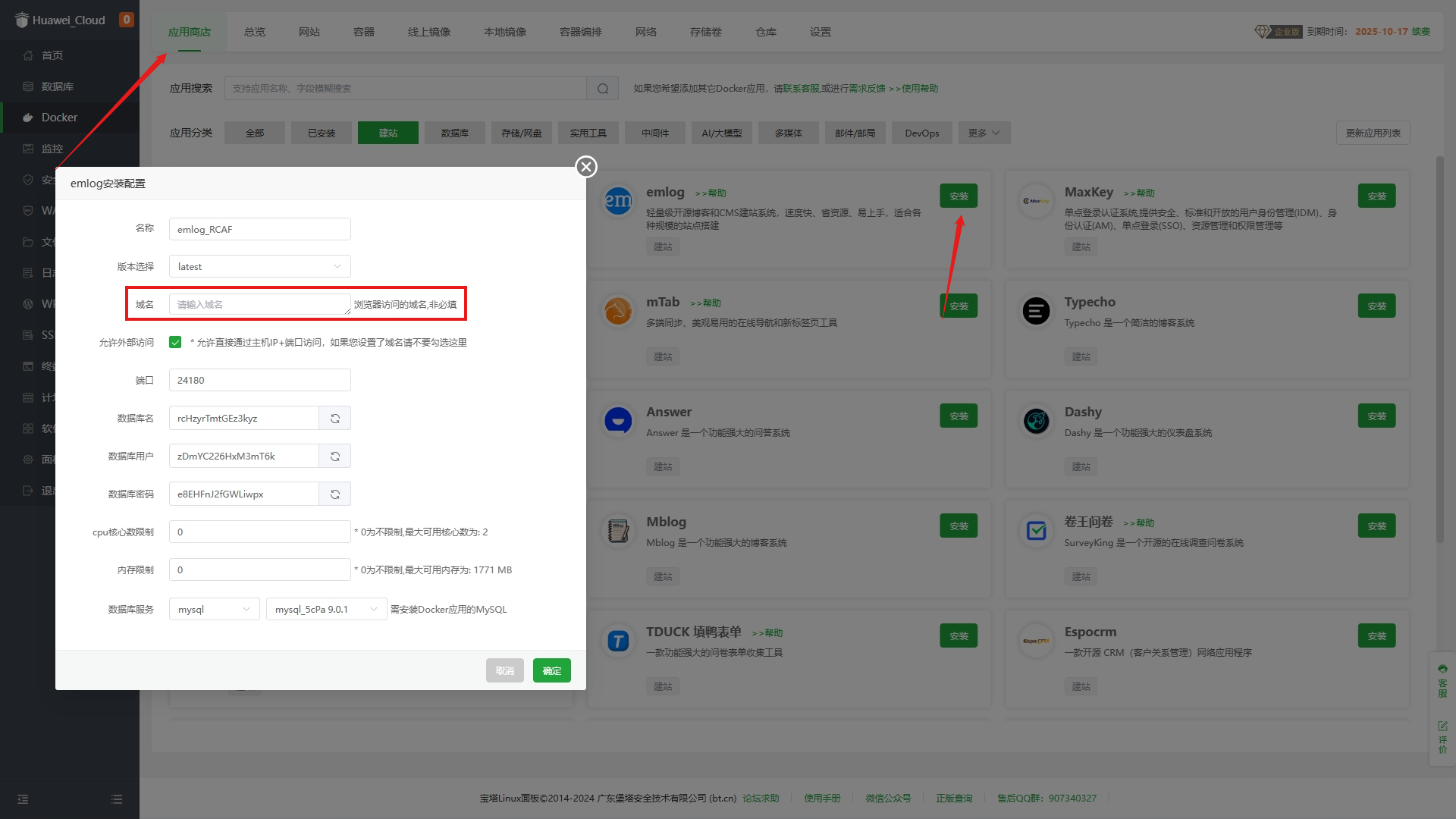Screen dimensions: 1456x819
Task: Click the emlog app logo
Action: 618,201
